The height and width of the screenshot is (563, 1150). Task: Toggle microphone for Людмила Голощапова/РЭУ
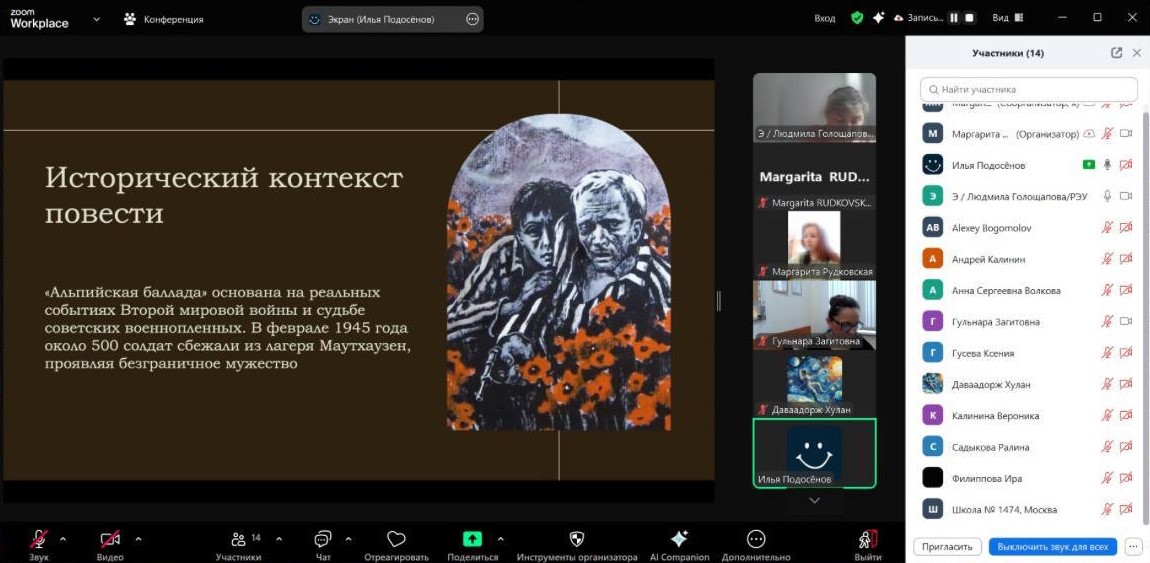pos(1107,196)
